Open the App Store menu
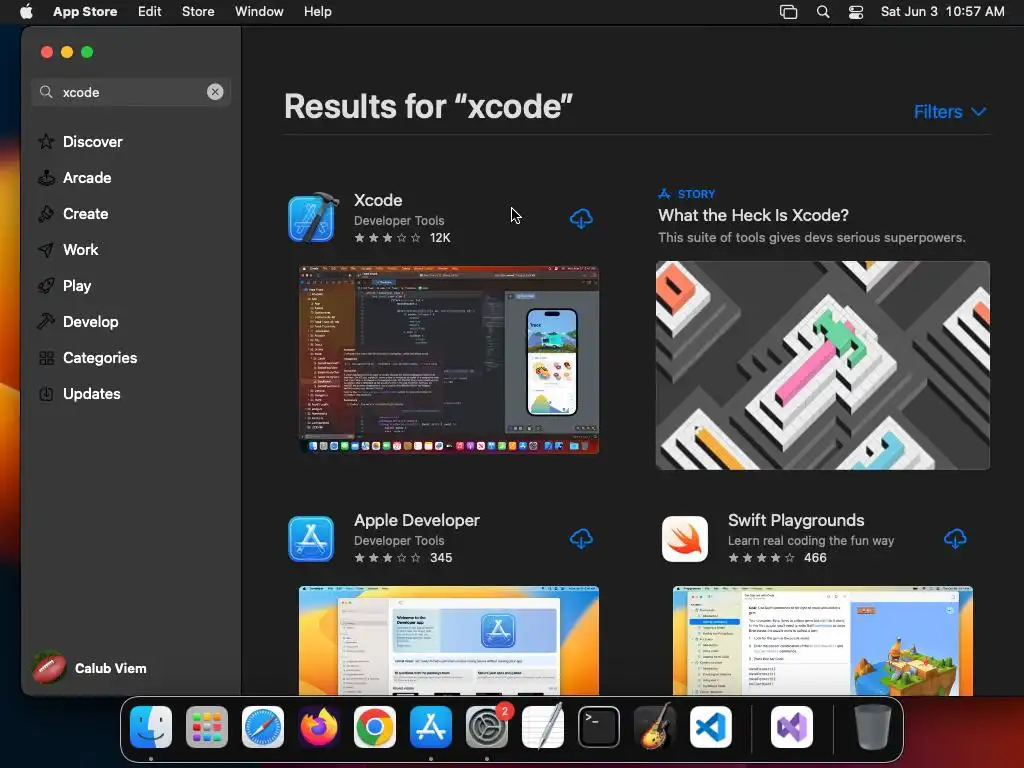The height and width of the screenshot is (768, 1024). (x=85, y=12)
